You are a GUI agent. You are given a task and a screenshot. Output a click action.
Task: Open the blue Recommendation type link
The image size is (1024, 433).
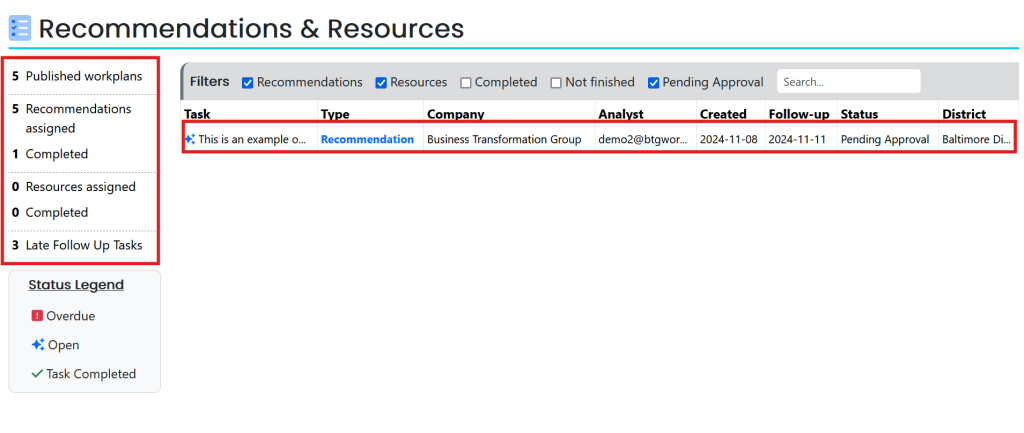367,140
